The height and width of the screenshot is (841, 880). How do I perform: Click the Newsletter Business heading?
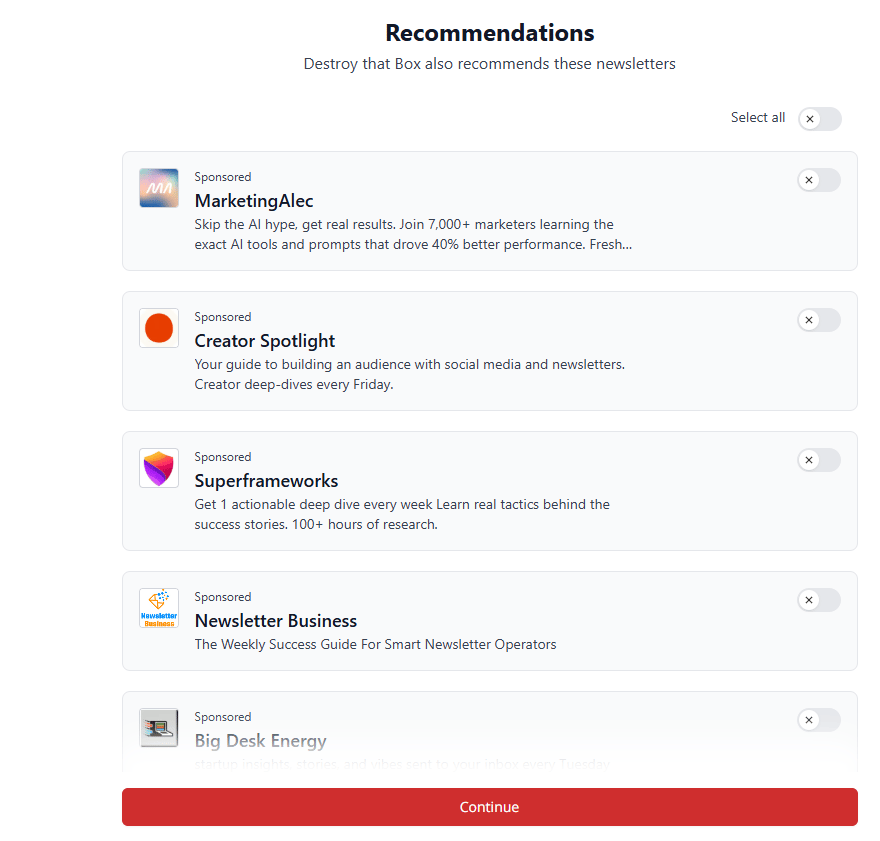pos(276,621)
